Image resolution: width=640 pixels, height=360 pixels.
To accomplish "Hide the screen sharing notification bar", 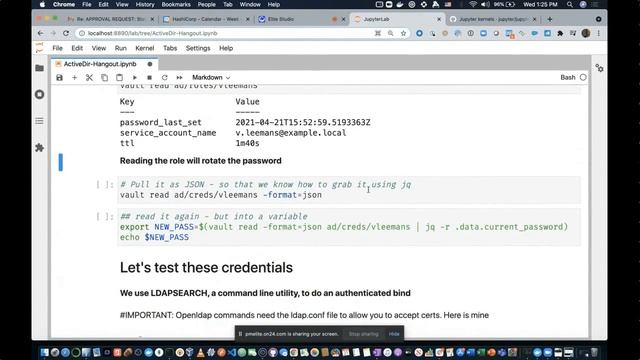I will pos(394,334).
